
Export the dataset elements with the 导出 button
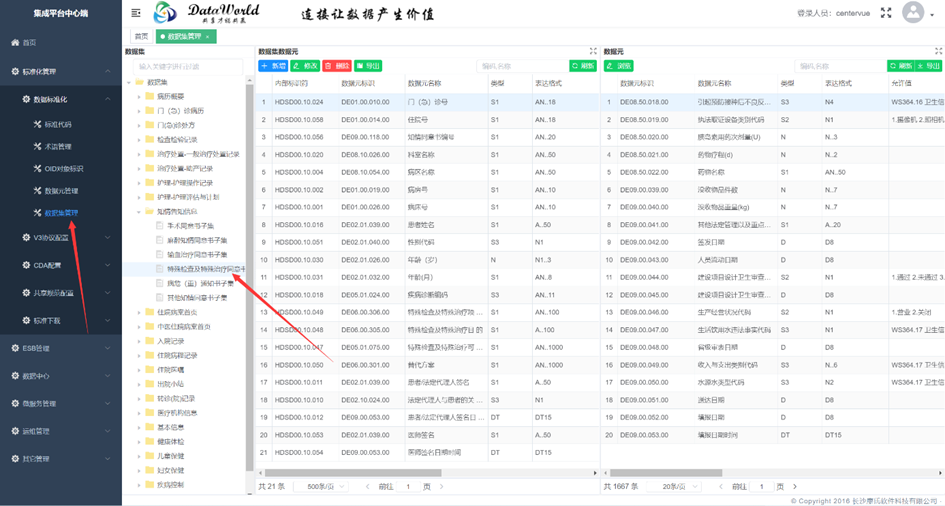pos(368,66)
